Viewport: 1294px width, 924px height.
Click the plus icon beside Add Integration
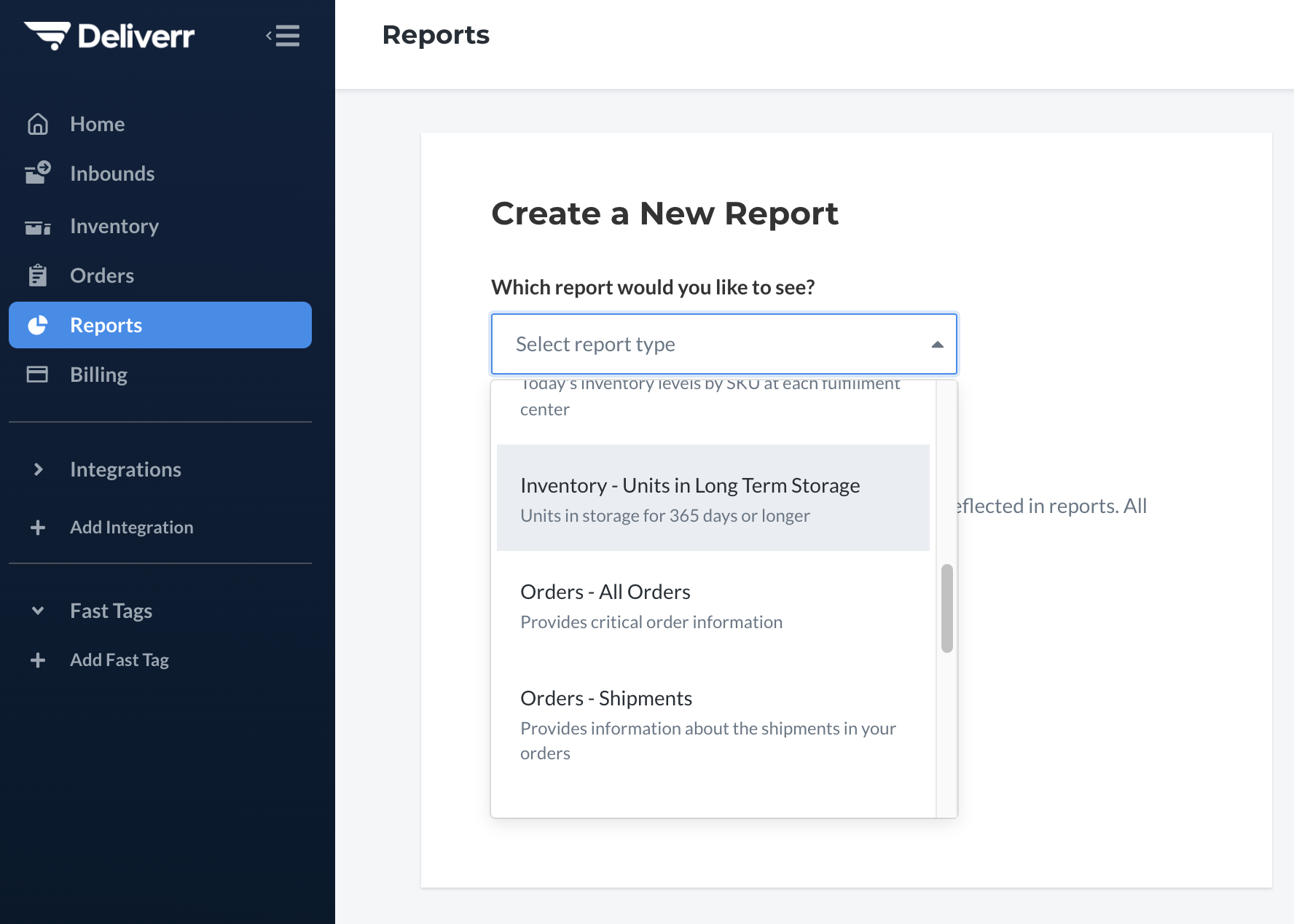tap(38, 528)
